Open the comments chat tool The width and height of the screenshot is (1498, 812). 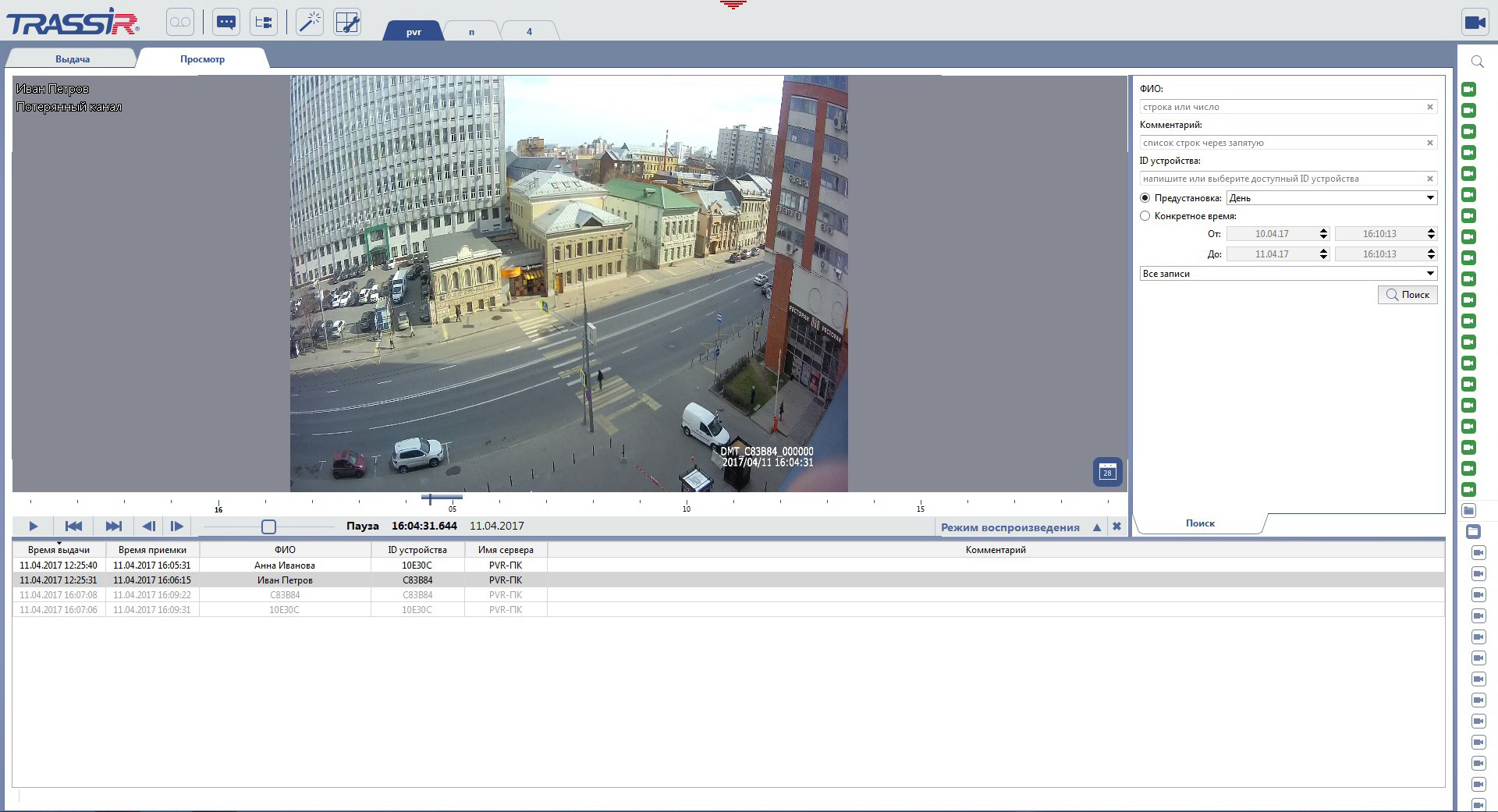pyautogui.click(x=226, y=21)
